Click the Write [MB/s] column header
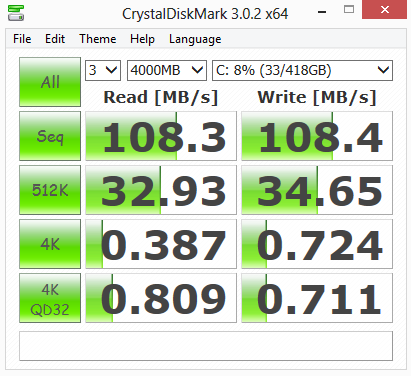This screenshot has width=411, height=376. (317, 98)
